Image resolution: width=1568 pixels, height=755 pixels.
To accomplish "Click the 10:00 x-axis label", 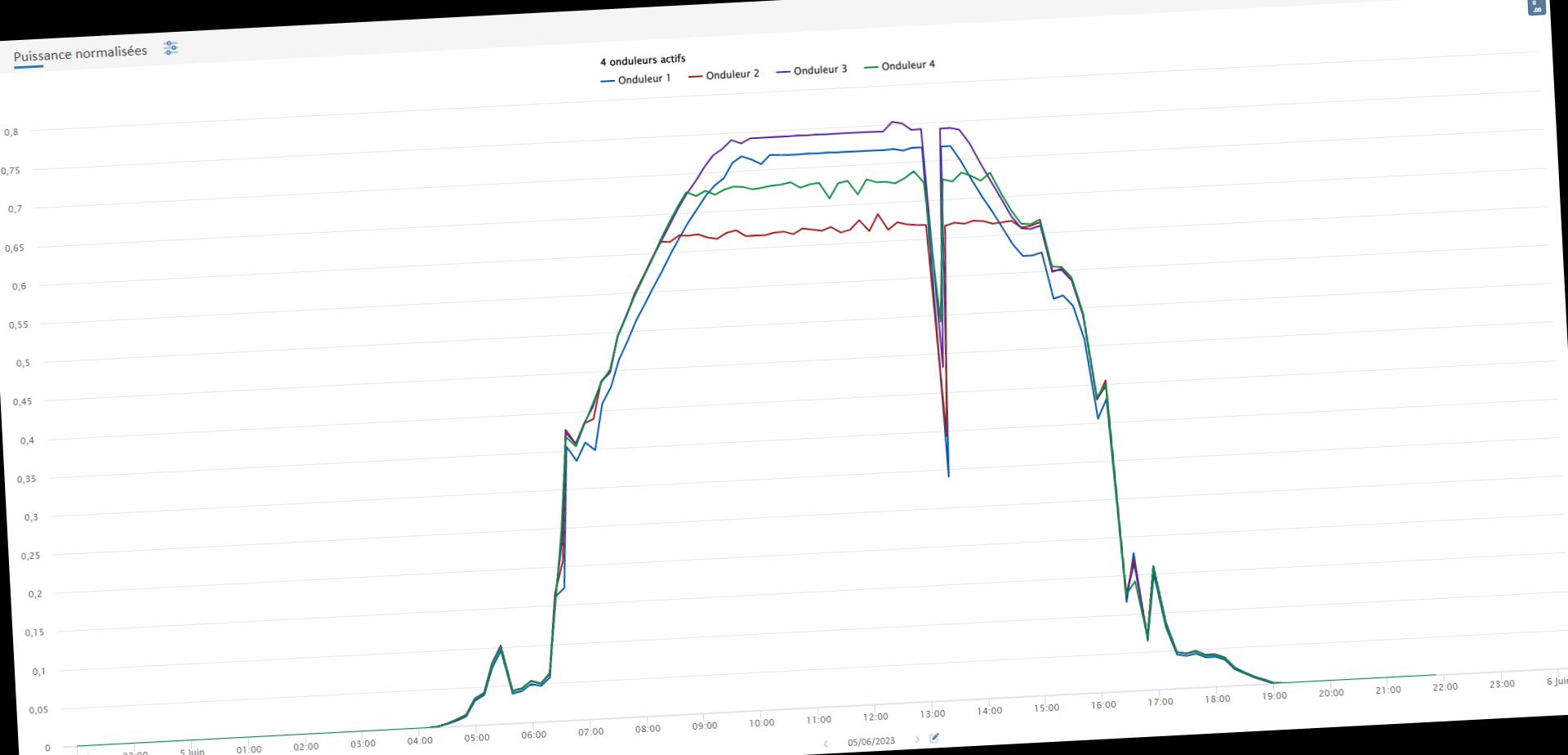I will 761,723.
